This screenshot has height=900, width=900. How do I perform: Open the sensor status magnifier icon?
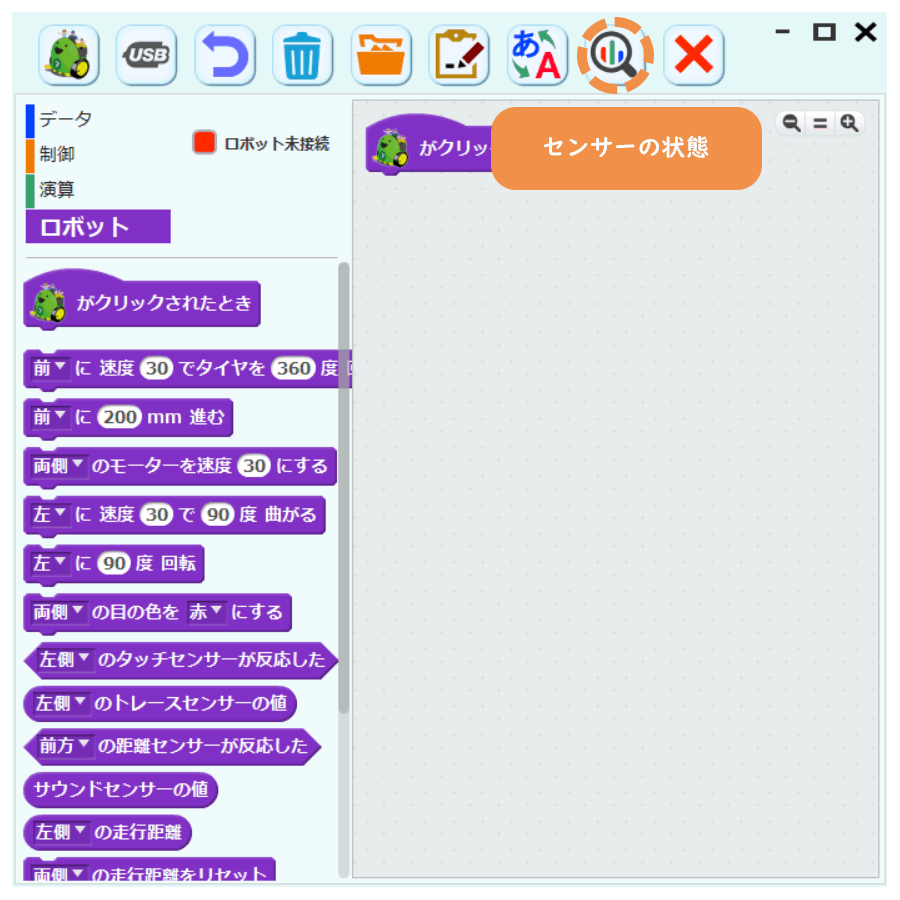click(615, 55)
